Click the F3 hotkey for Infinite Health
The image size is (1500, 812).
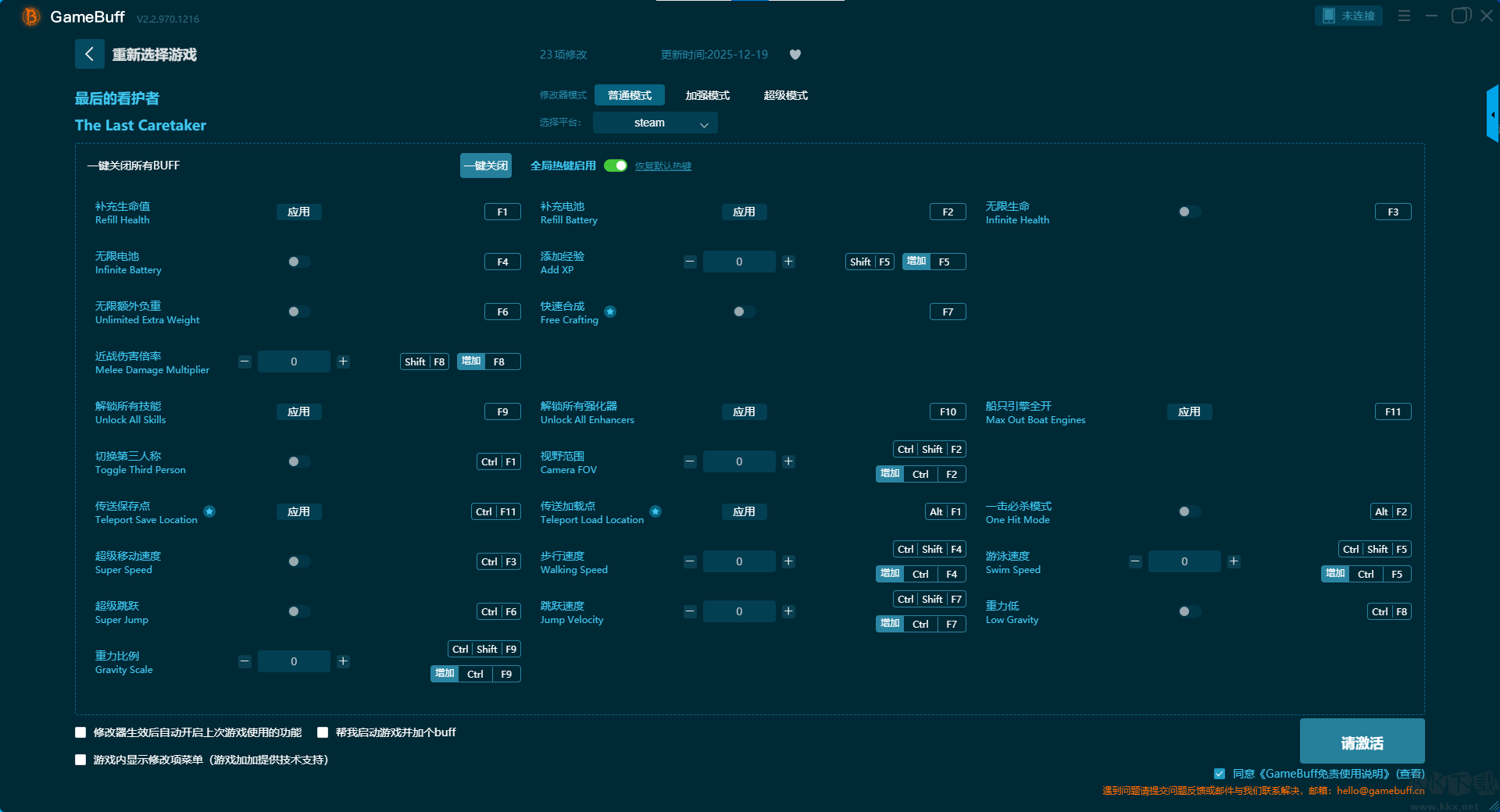[1393, 212]
